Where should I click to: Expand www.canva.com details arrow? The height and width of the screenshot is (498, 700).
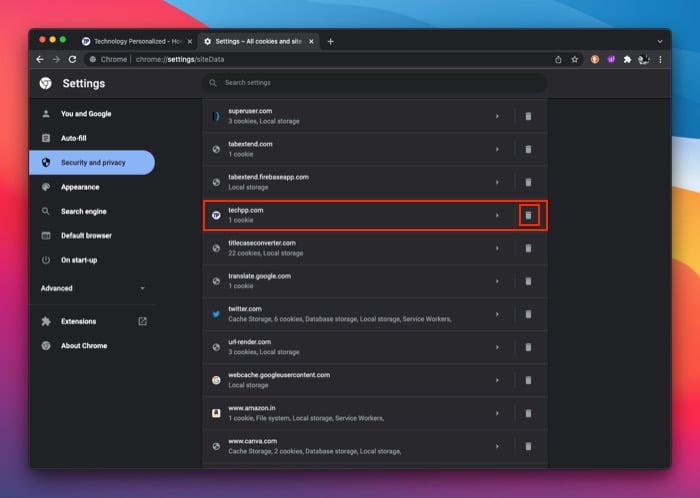click(497, 447)
